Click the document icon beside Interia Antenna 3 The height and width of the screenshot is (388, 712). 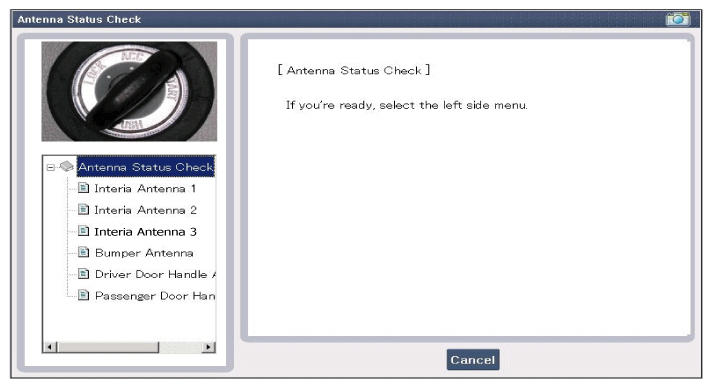click(83, 231)
